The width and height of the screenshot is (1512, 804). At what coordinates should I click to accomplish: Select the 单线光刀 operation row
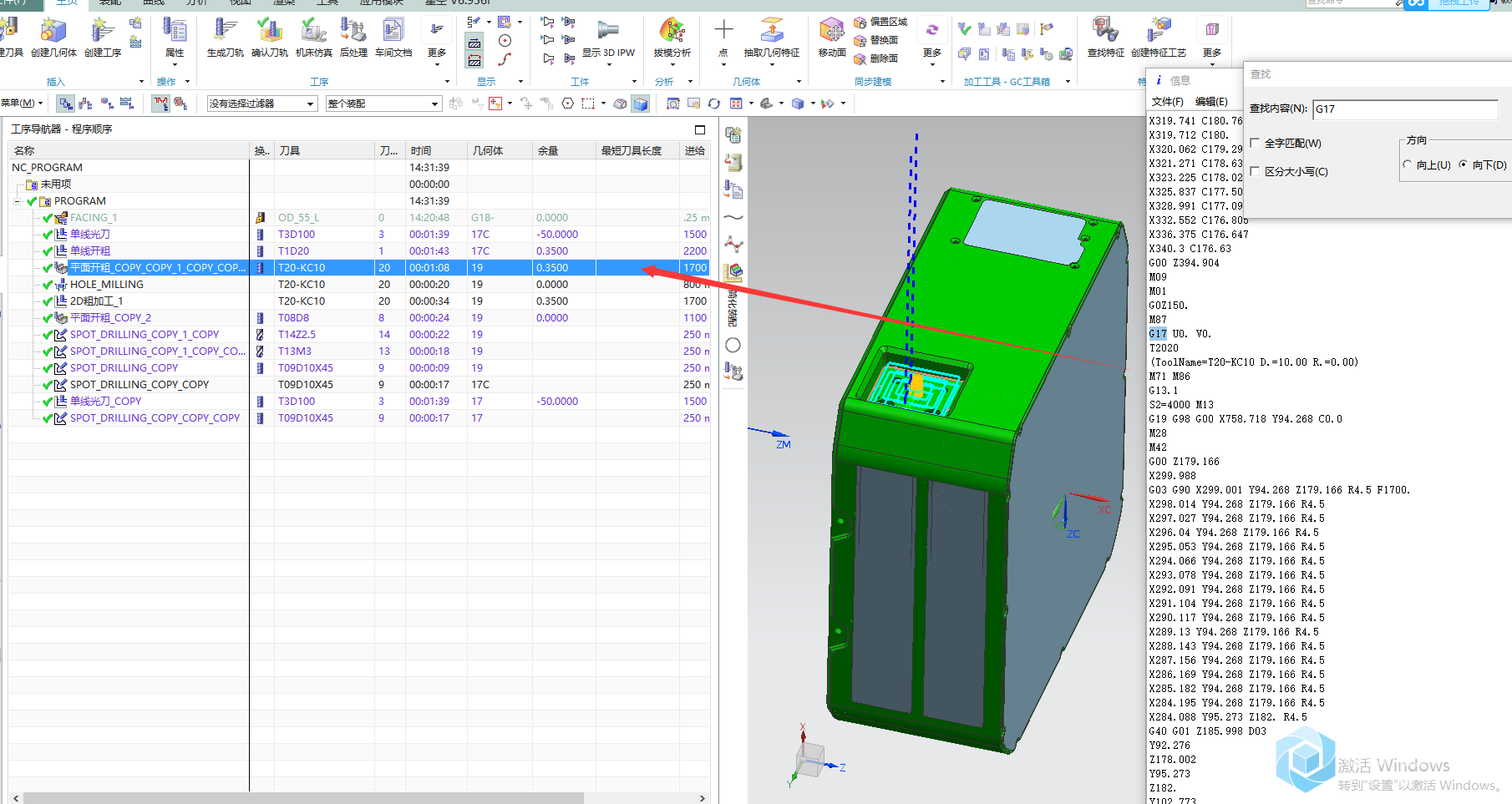90,235
